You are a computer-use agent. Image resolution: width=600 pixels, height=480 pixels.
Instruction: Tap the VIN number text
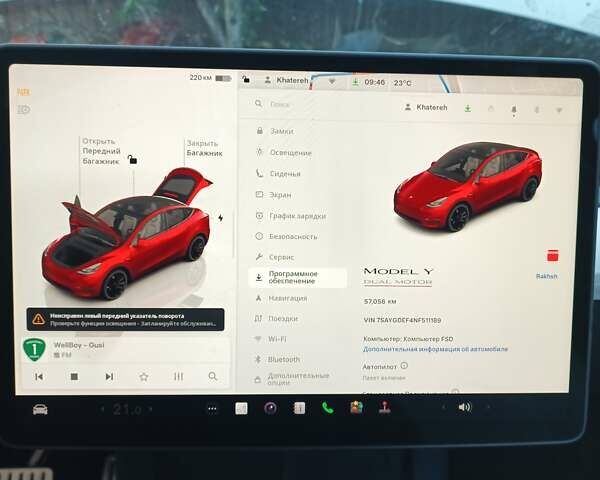[x=402, y=320]
